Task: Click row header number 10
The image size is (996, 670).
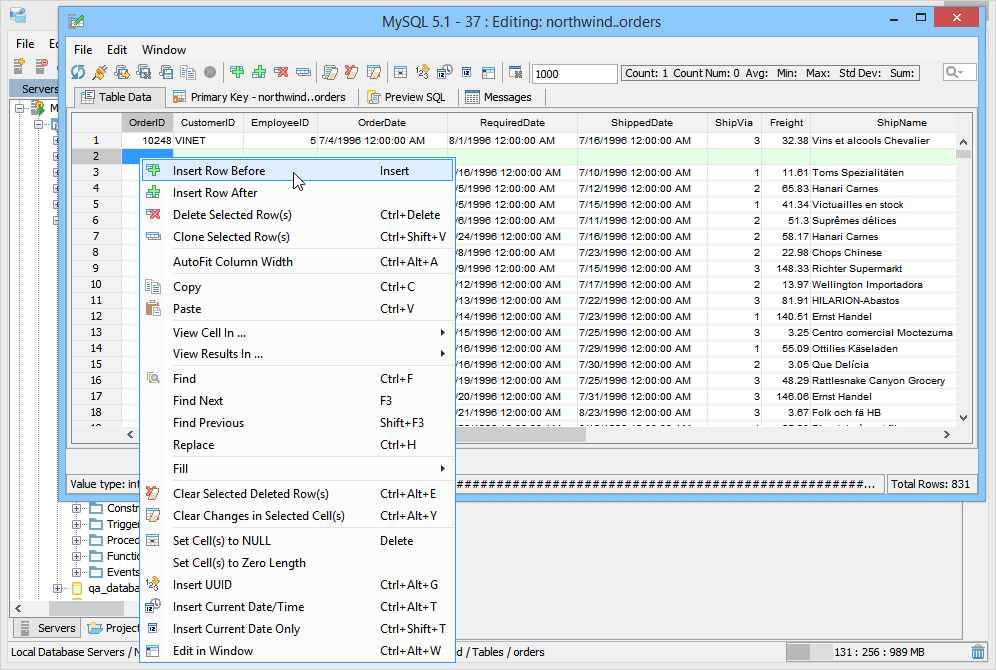Action: point(96,284)
